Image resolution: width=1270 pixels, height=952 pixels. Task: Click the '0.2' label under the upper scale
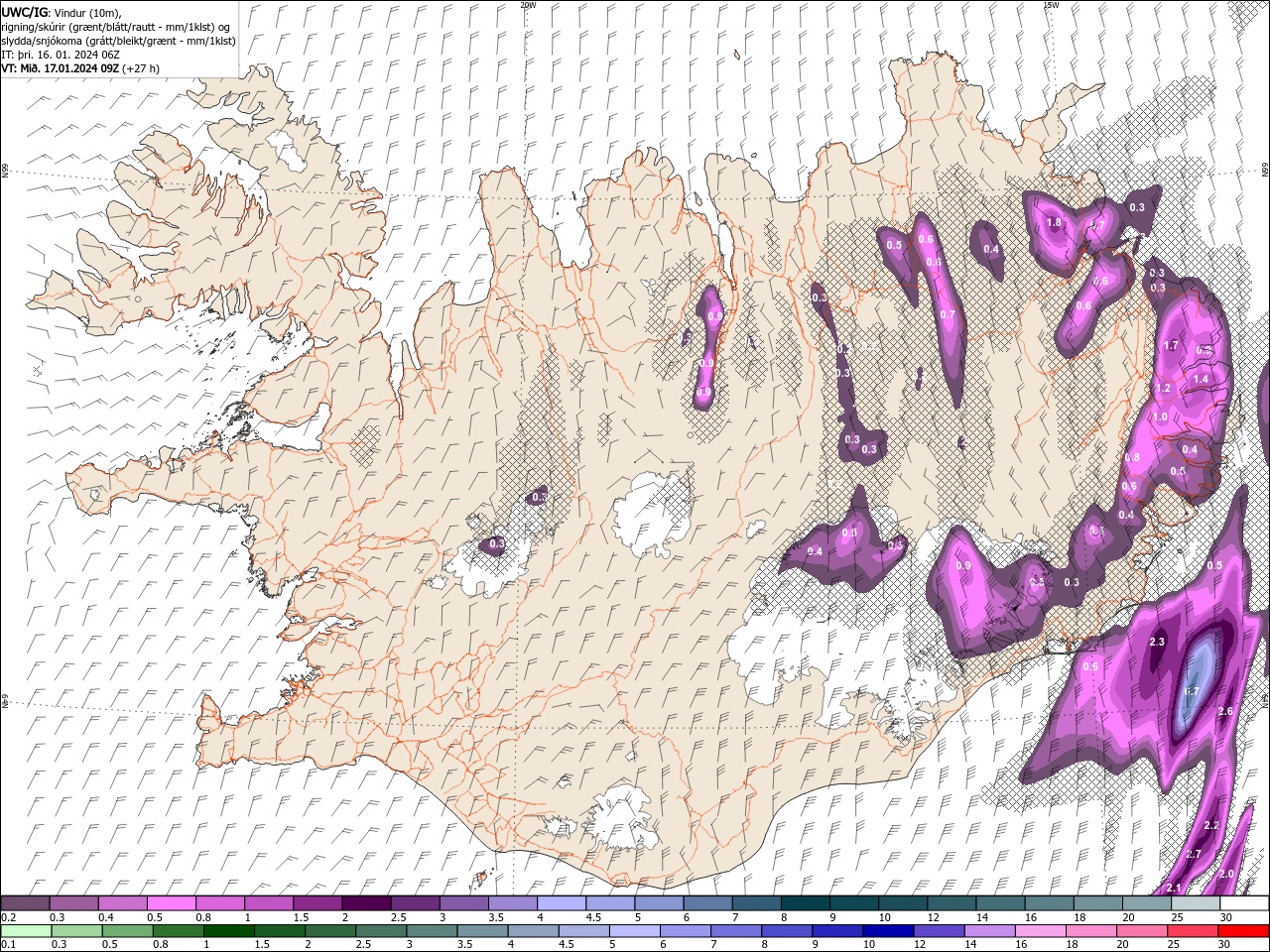point(8,917)
